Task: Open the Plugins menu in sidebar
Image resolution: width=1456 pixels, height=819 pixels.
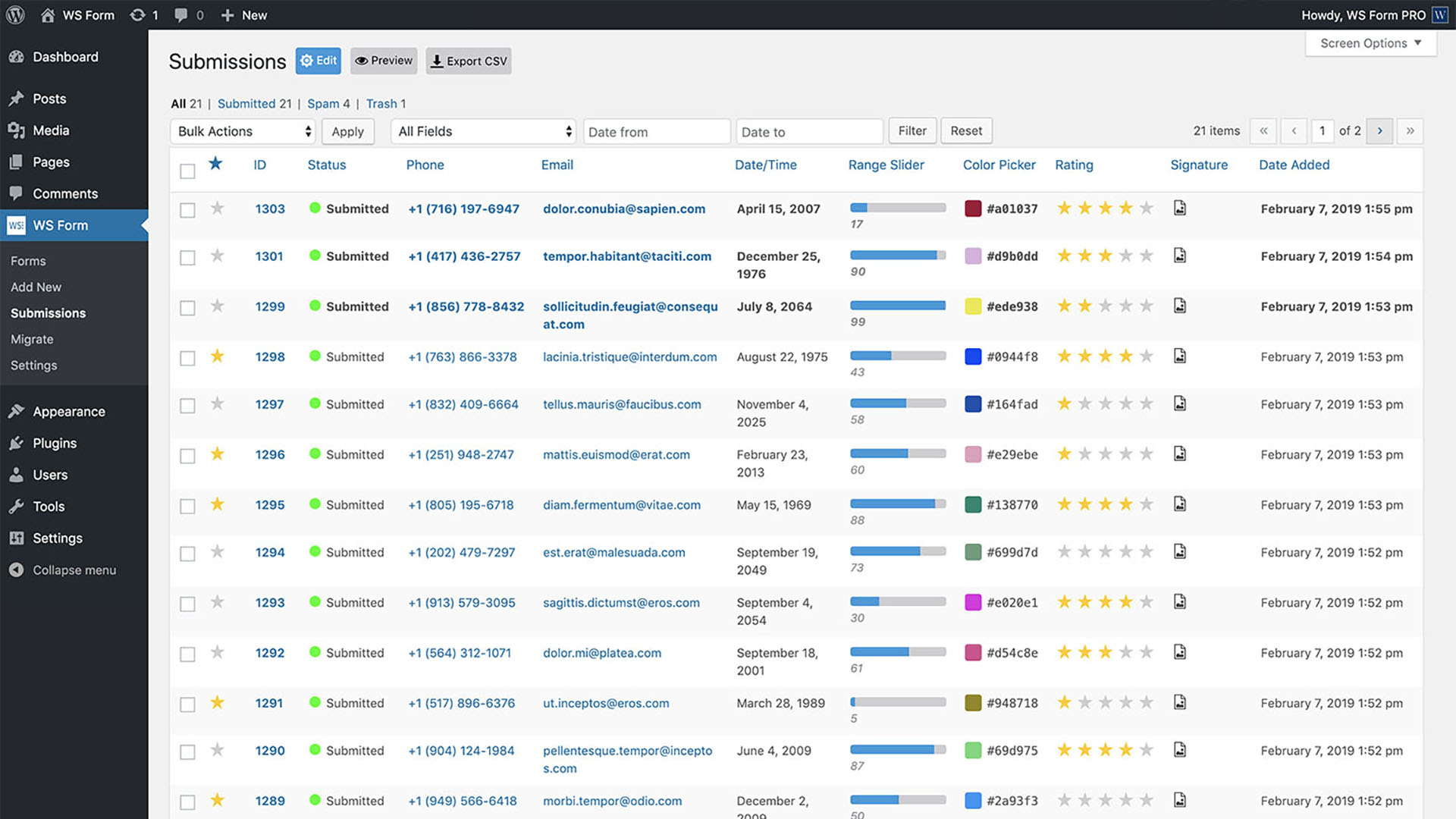Action: [54, 443]
